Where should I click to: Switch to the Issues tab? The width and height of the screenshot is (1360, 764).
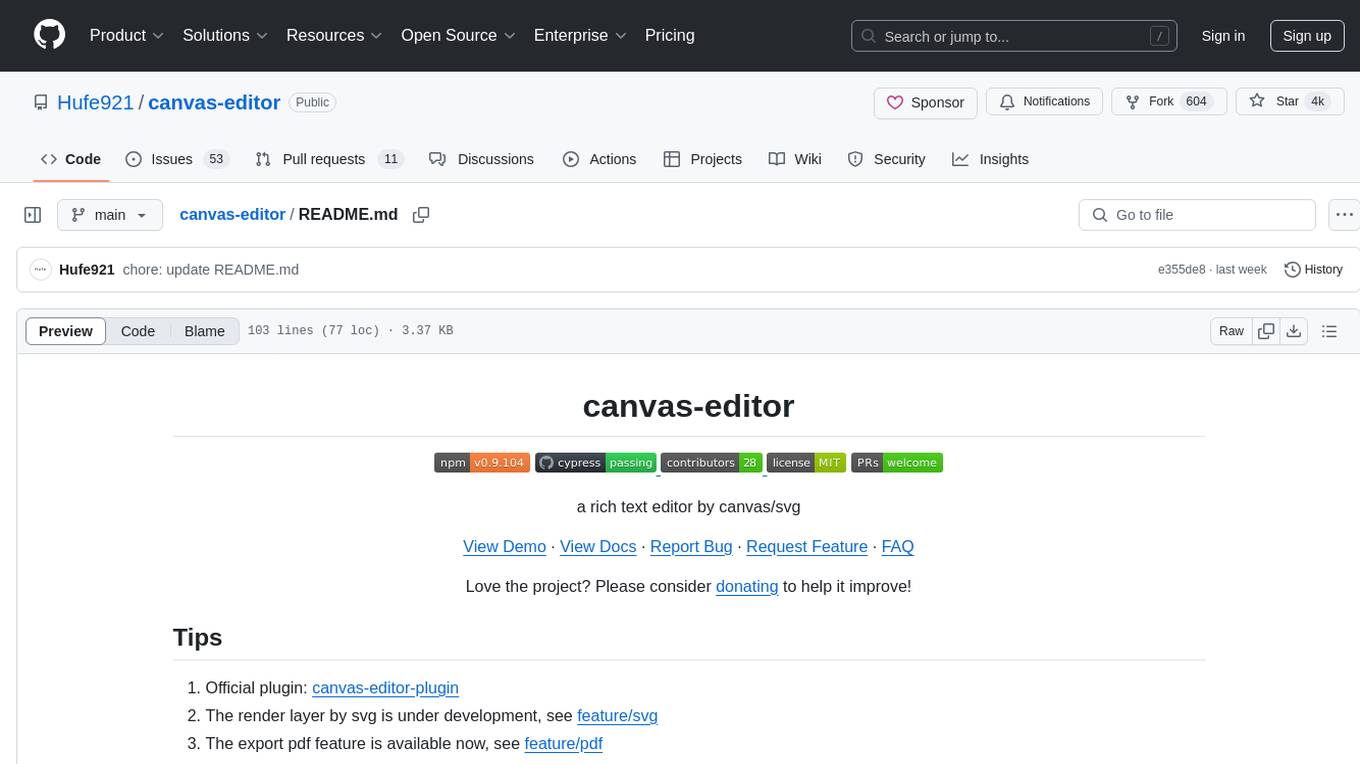(x=177, y=159)
